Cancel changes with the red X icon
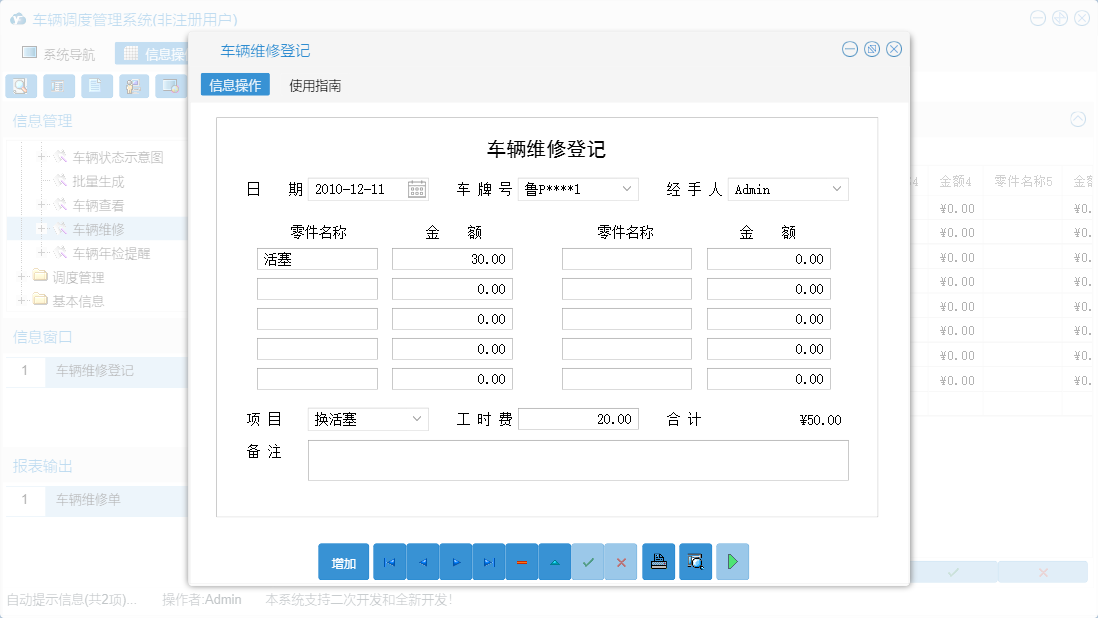Image resolution: width=1098 pixels, height=618 pixels. 621,561
